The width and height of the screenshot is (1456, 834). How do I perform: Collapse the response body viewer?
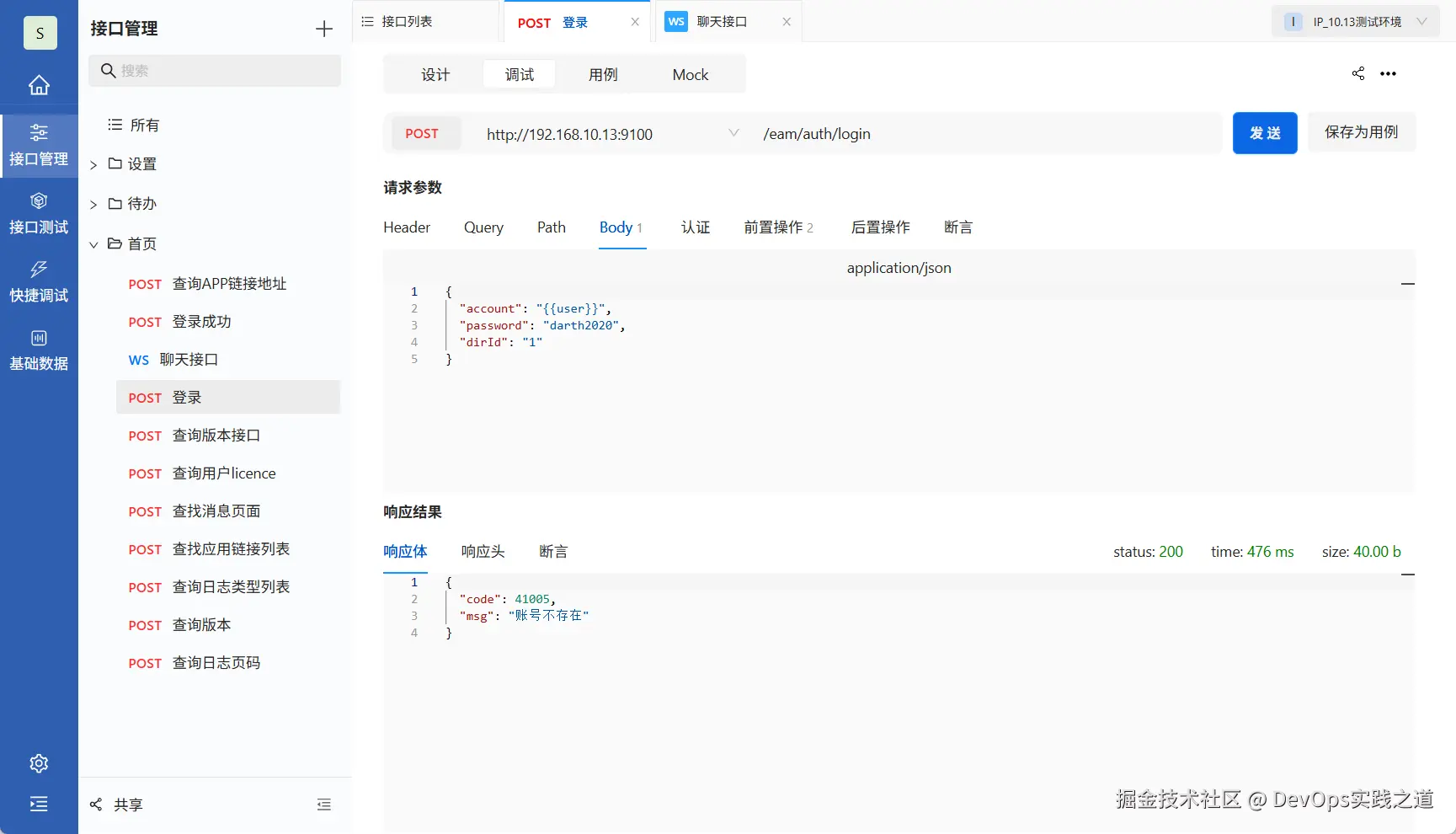click(x=1407, y=575)
